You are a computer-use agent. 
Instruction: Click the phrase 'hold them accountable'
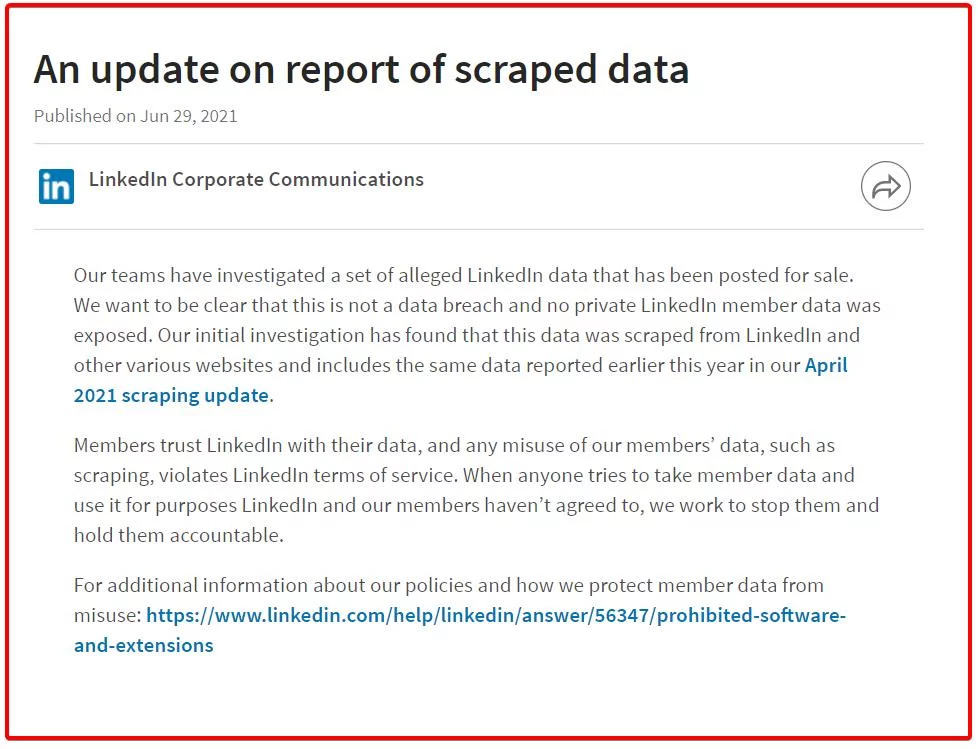pos(177,535)
